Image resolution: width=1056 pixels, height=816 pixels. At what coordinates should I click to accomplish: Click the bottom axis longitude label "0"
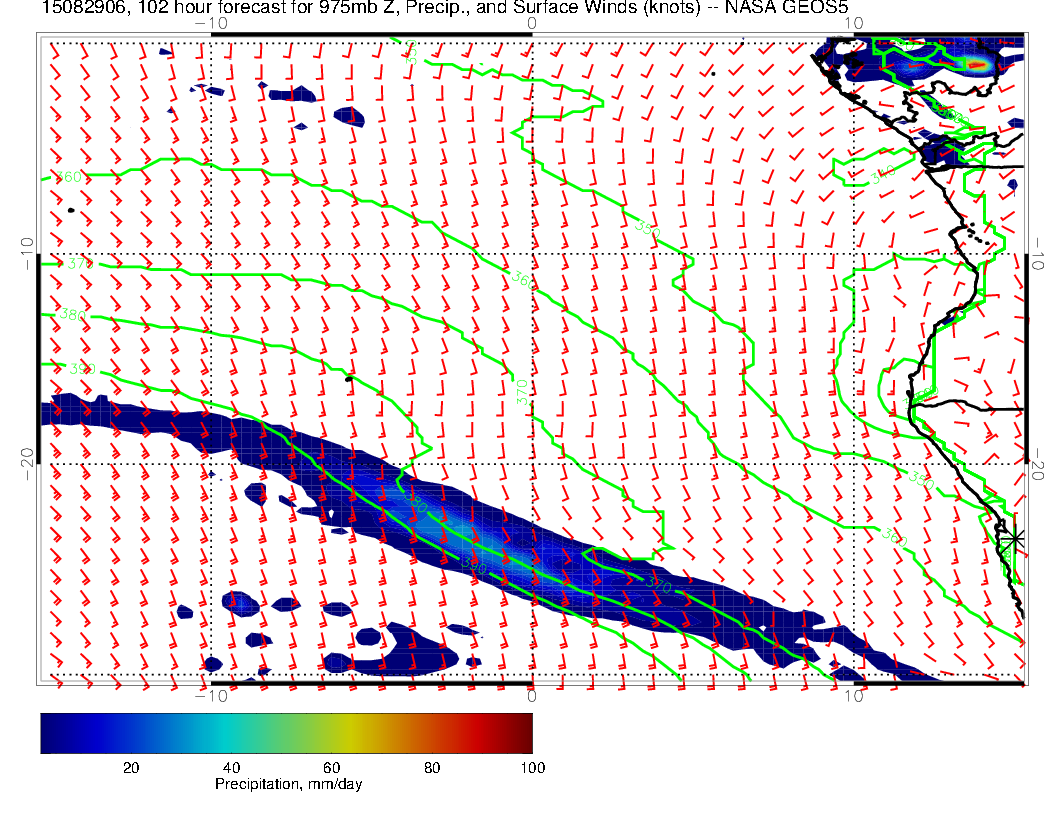pos(532,695)
